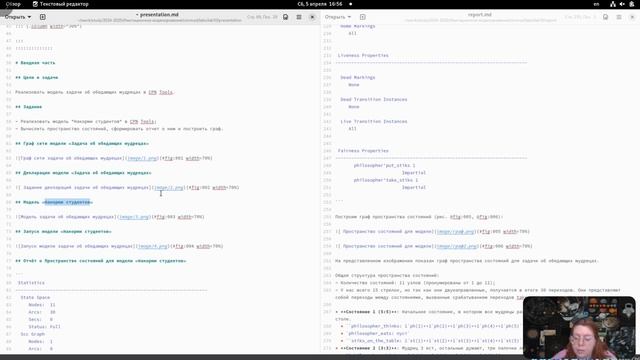Click the image/2.png link
640x360 pixels.
pos(169,188)
